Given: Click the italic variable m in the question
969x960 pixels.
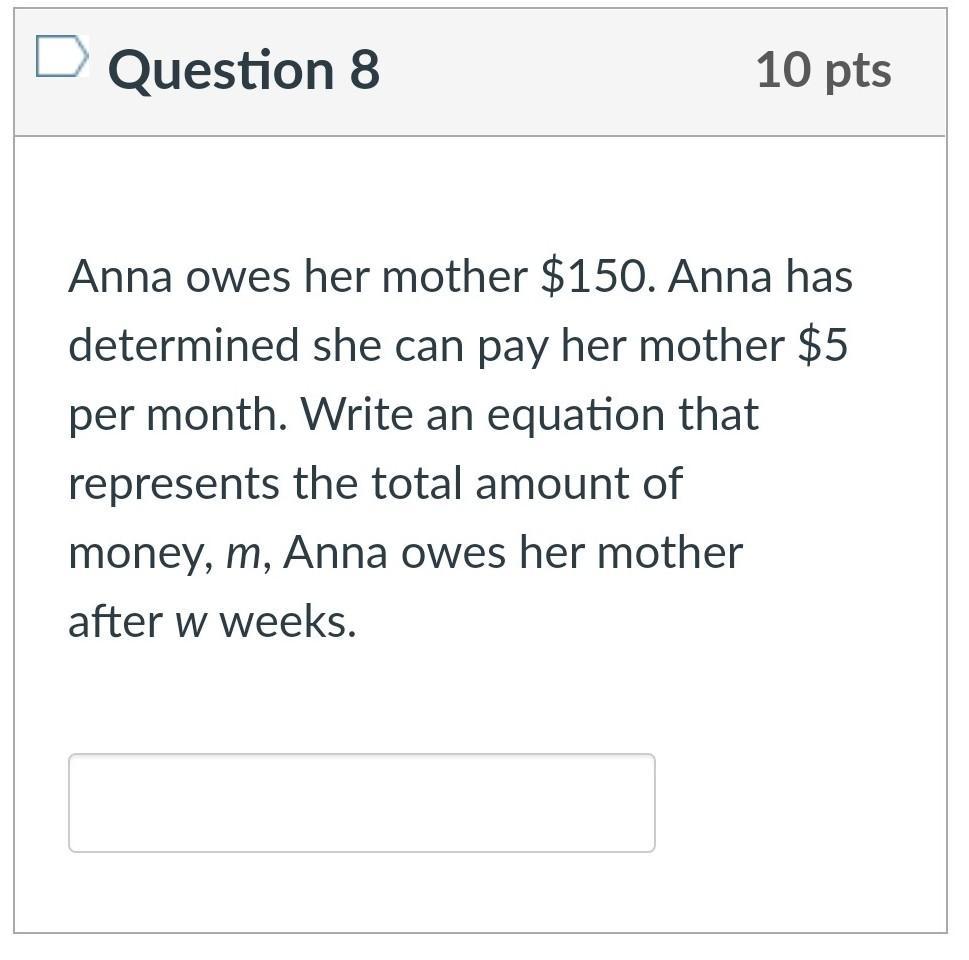Looking at the screenshot, I should 243,553.
